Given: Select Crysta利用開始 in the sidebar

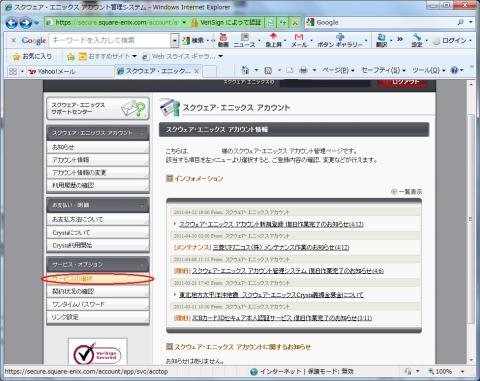Looking at the screenshot, I should (98, 245).
